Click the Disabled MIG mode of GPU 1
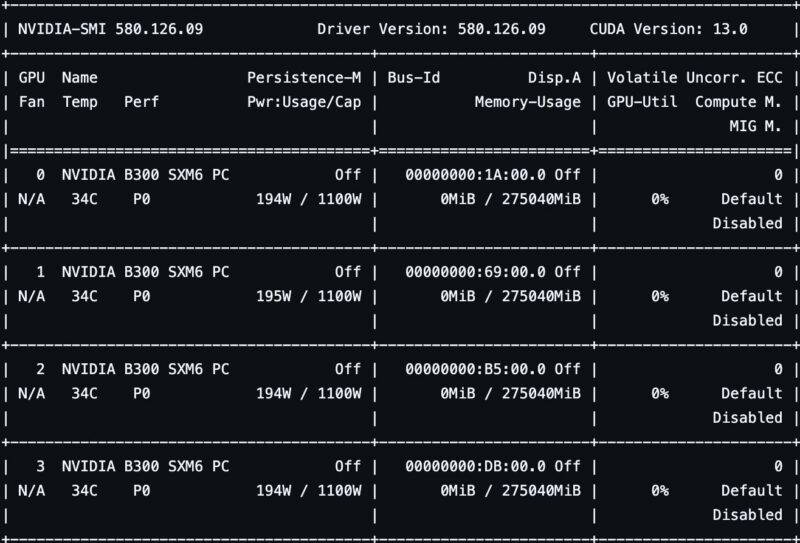The height and width of the screenshot is (543, 800). coord(747,320)
